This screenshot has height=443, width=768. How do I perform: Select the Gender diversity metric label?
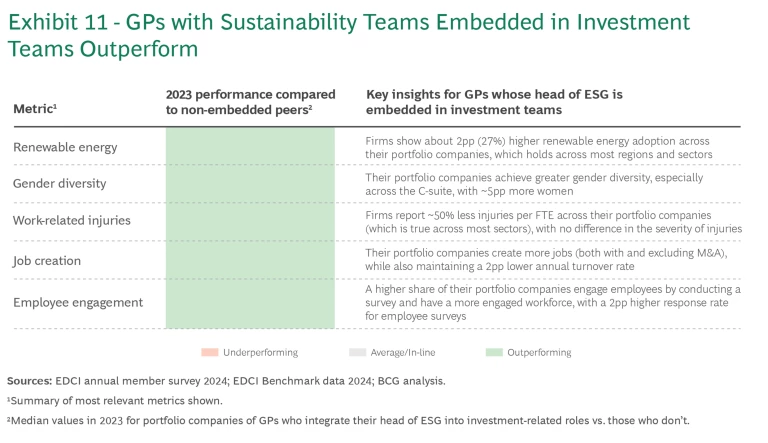pos(64,184)
